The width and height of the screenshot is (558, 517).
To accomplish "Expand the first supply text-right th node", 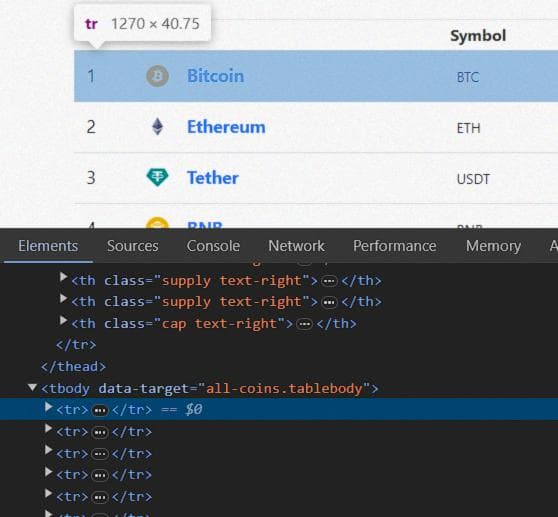I will pyautogui.click(x=63, y=276).
